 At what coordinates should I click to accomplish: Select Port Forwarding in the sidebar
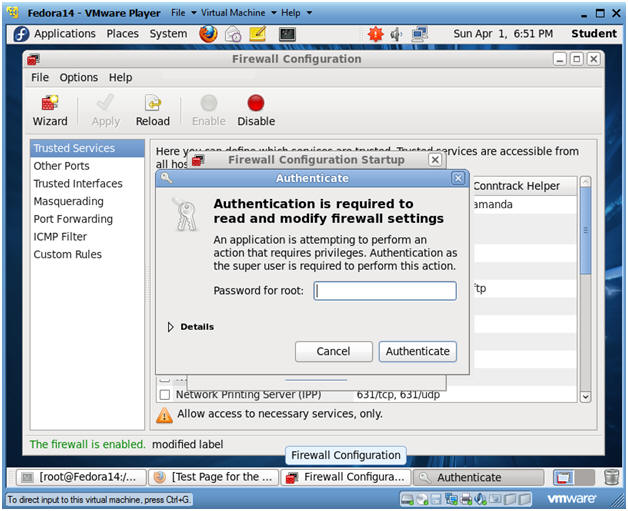[x=73, y=219]
